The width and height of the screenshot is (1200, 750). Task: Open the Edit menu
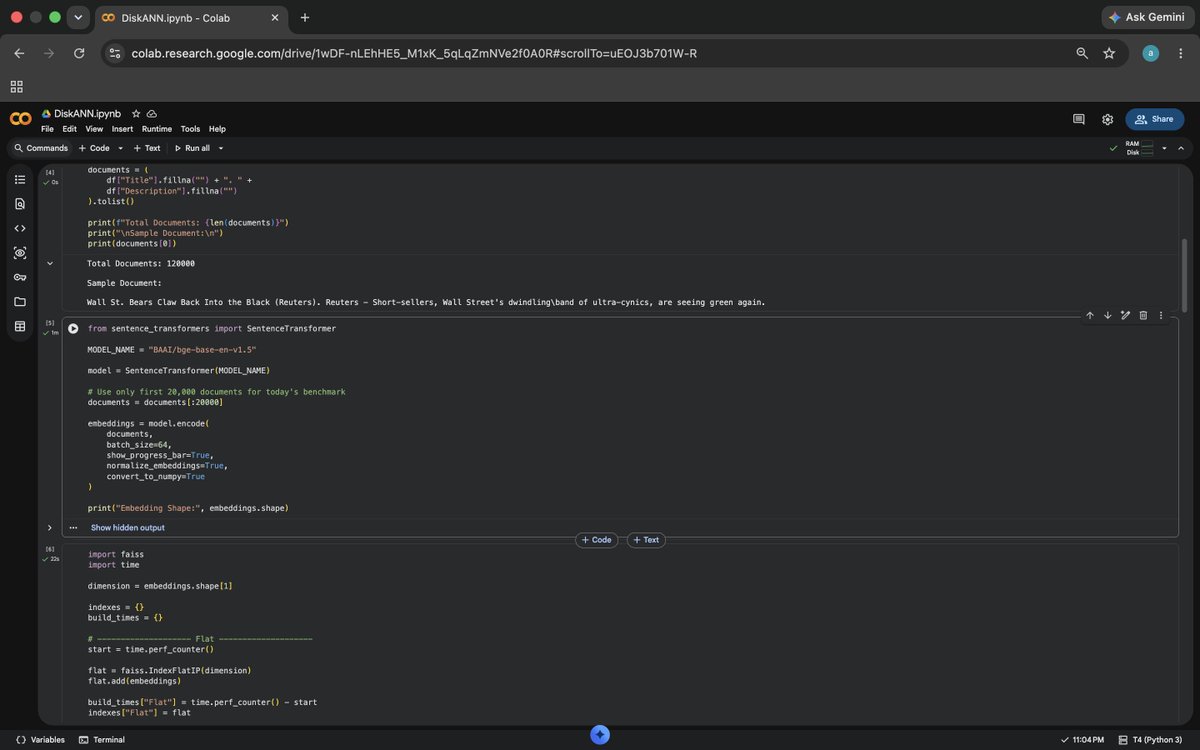(x=69, y=129)
